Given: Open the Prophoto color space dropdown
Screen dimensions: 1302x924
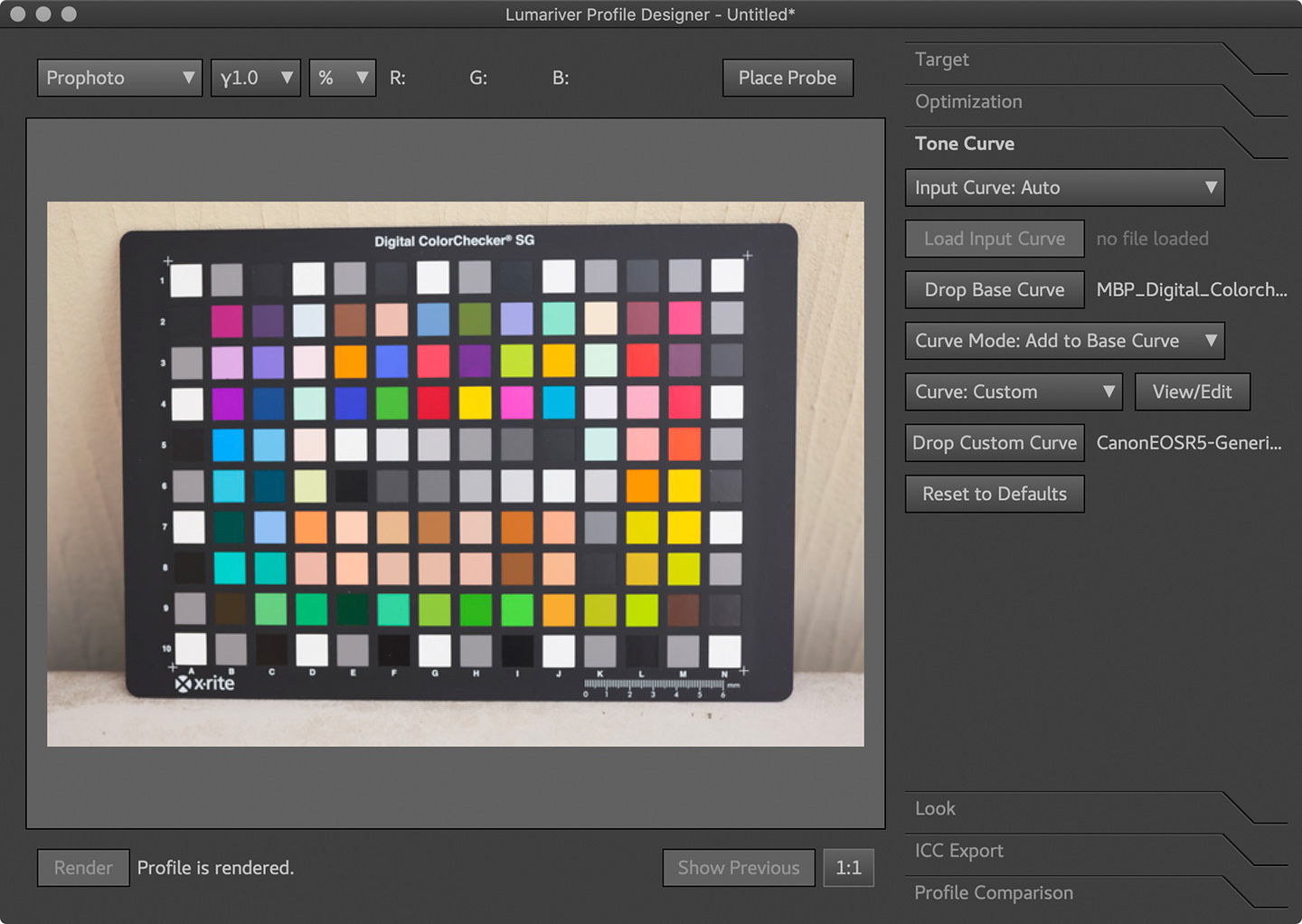Looking at the screenshot, I should pyautogui.click(x=119, y=78).
